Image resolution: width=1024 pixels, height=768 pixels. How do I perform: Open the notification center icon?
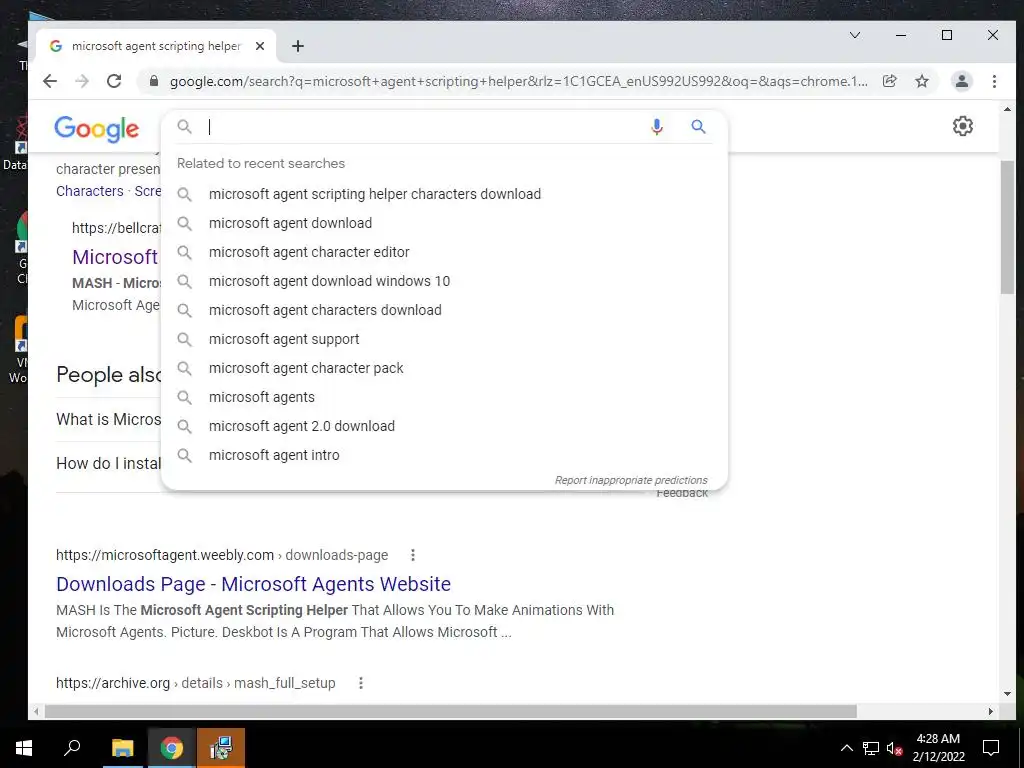991,748
